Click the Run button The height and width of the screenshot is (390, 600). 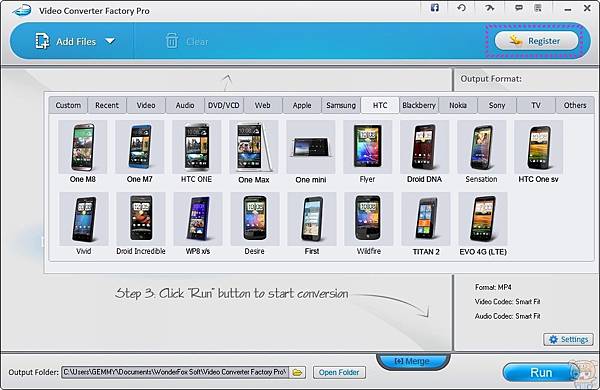point(541,372)
